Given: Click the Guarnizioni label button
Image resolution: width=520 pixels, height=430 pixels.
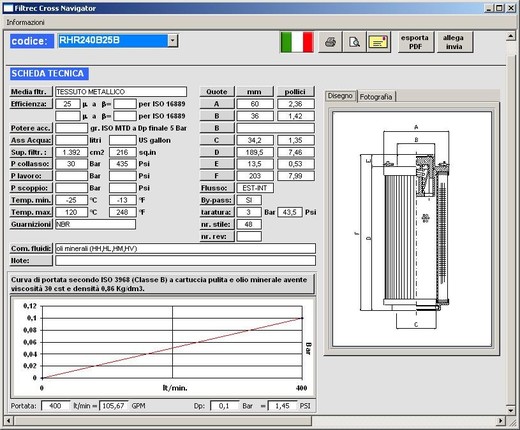Looking at the screenshot, I should click(31, 224).
